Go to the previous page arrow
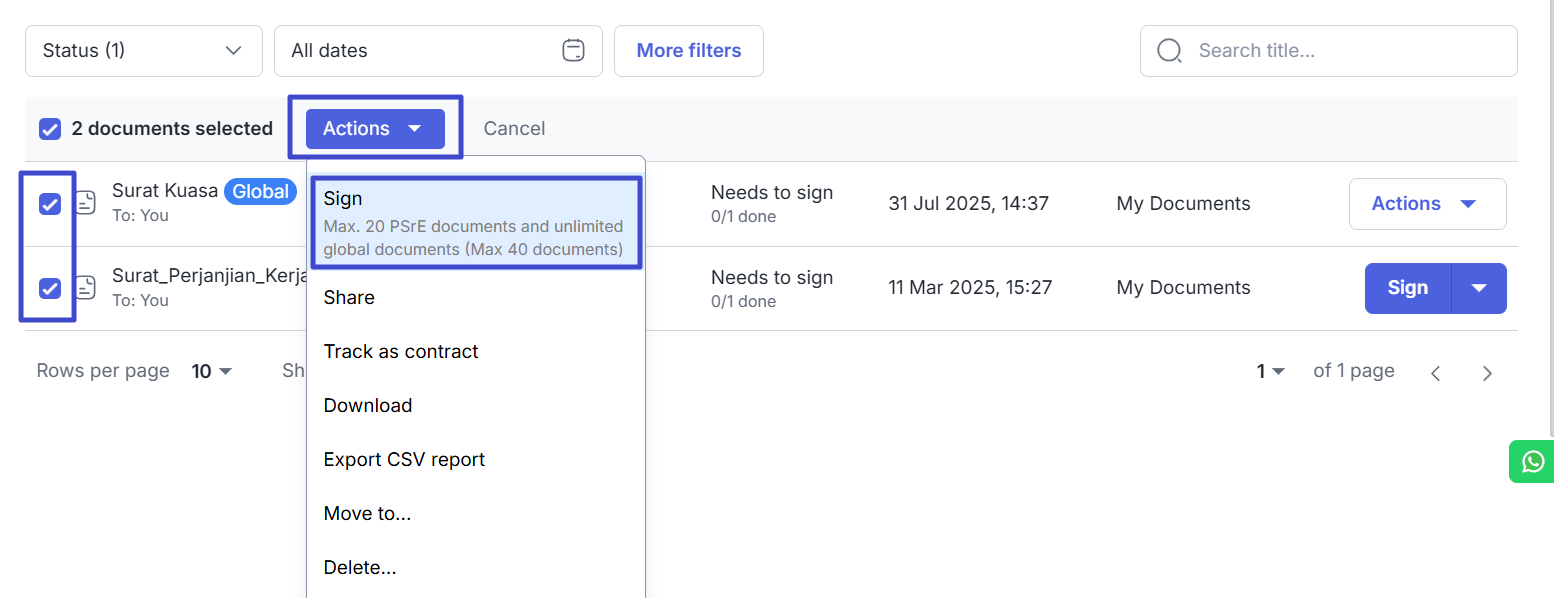Viewport: 1554px width, 598px height. coord(1435,373)
